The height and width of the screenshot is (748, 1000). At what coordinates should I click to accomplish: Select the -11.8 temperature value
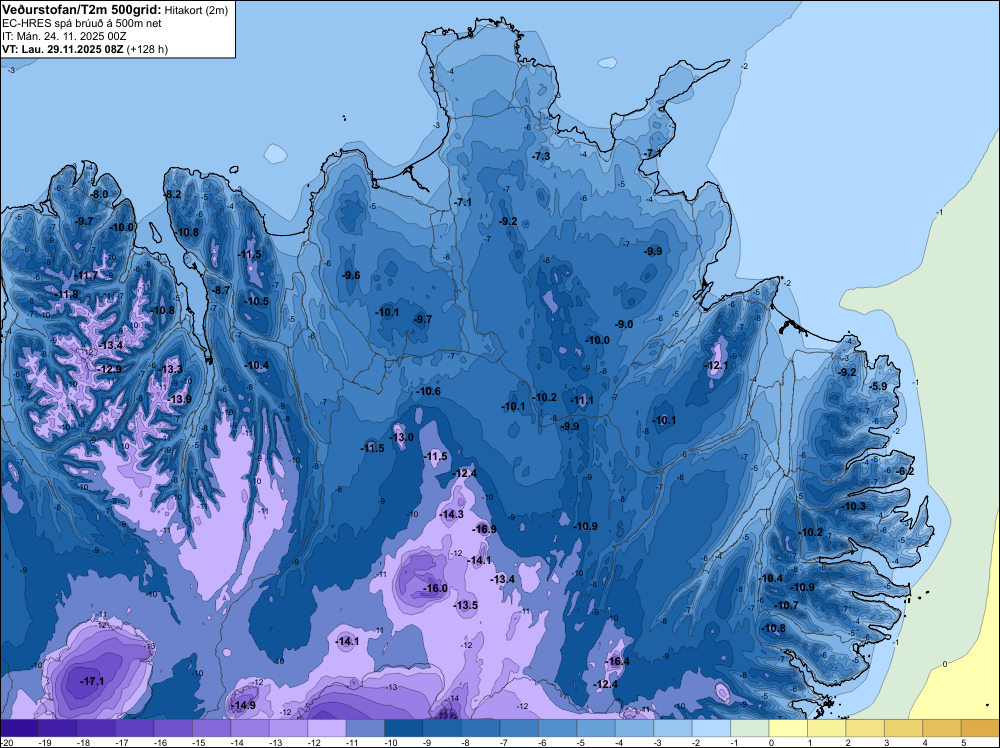pyautogui.click(x=66, y=295)
